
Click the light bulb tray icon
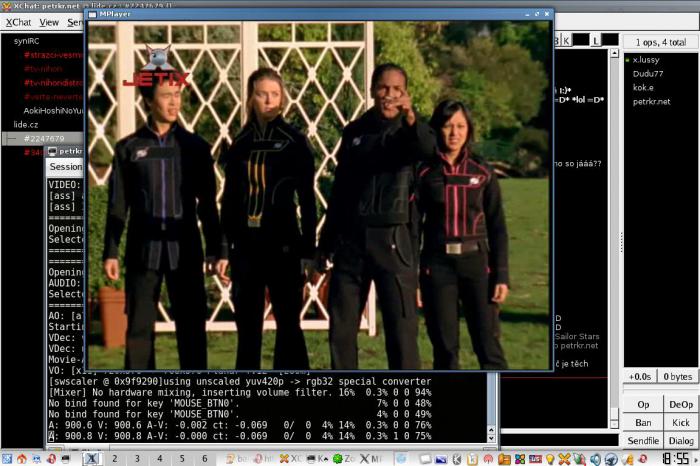[550, 459]
